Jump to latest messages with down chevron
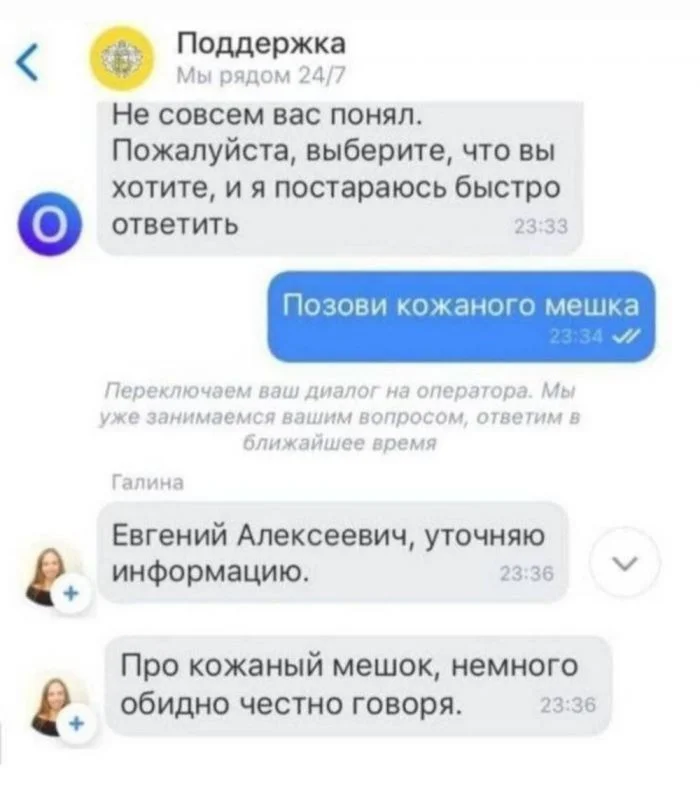Screen dimensions: 700x788 [x=625, y=562]
